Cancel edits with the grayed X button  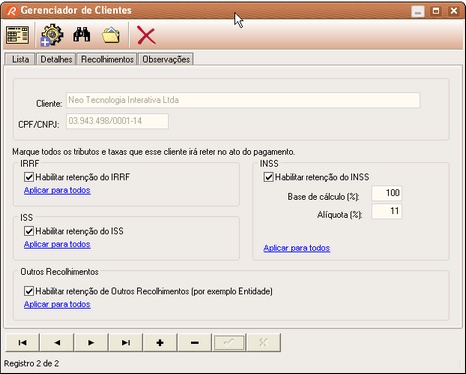coord(263,342)
